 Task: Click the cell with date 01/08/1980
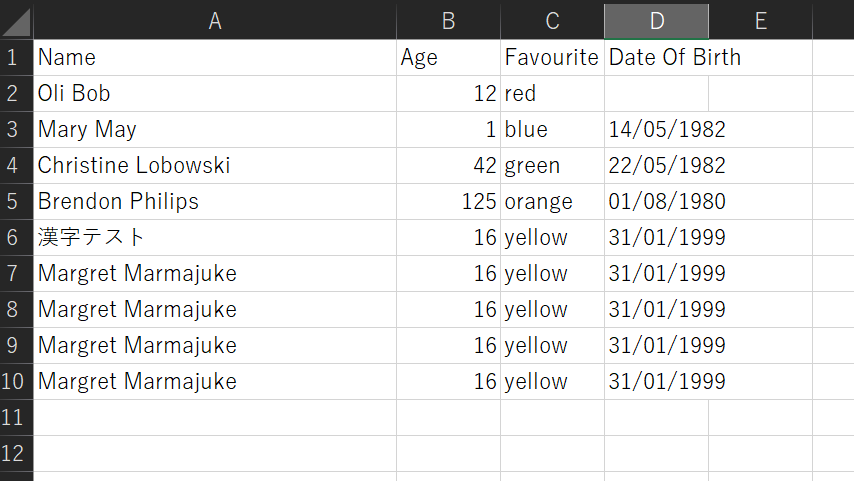pos(667,201)
